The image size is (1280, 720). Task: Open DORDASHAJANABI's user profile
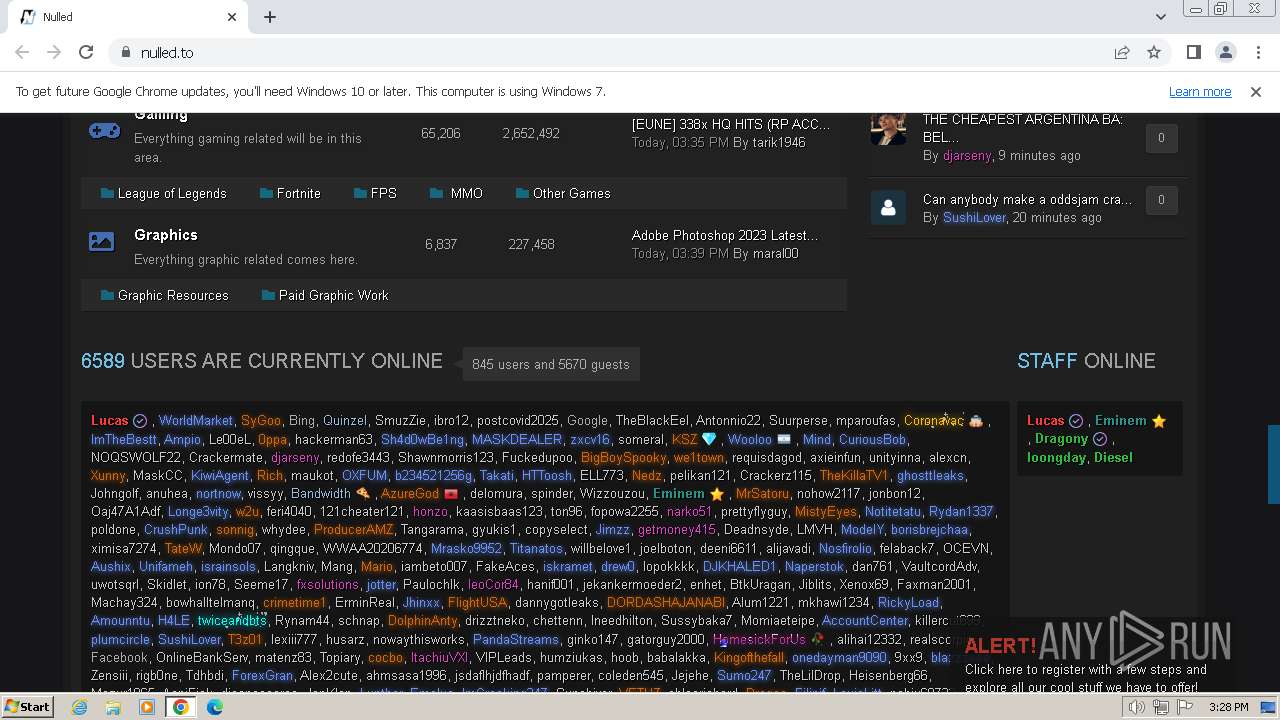pos(666,602)
